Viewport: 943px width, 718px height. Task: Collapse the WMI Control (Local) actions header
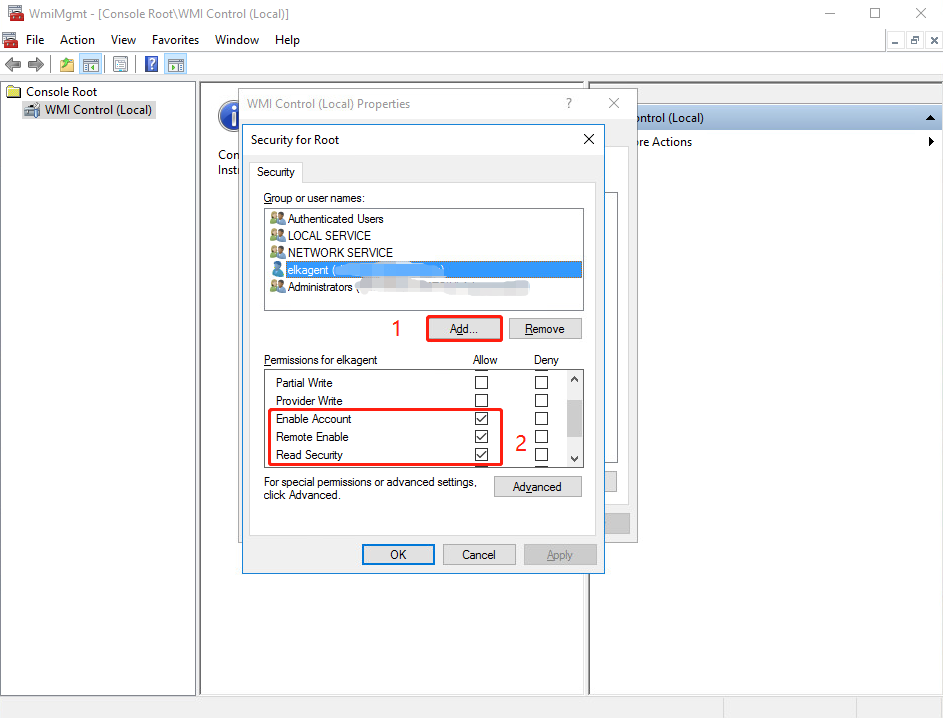point(929,117)
